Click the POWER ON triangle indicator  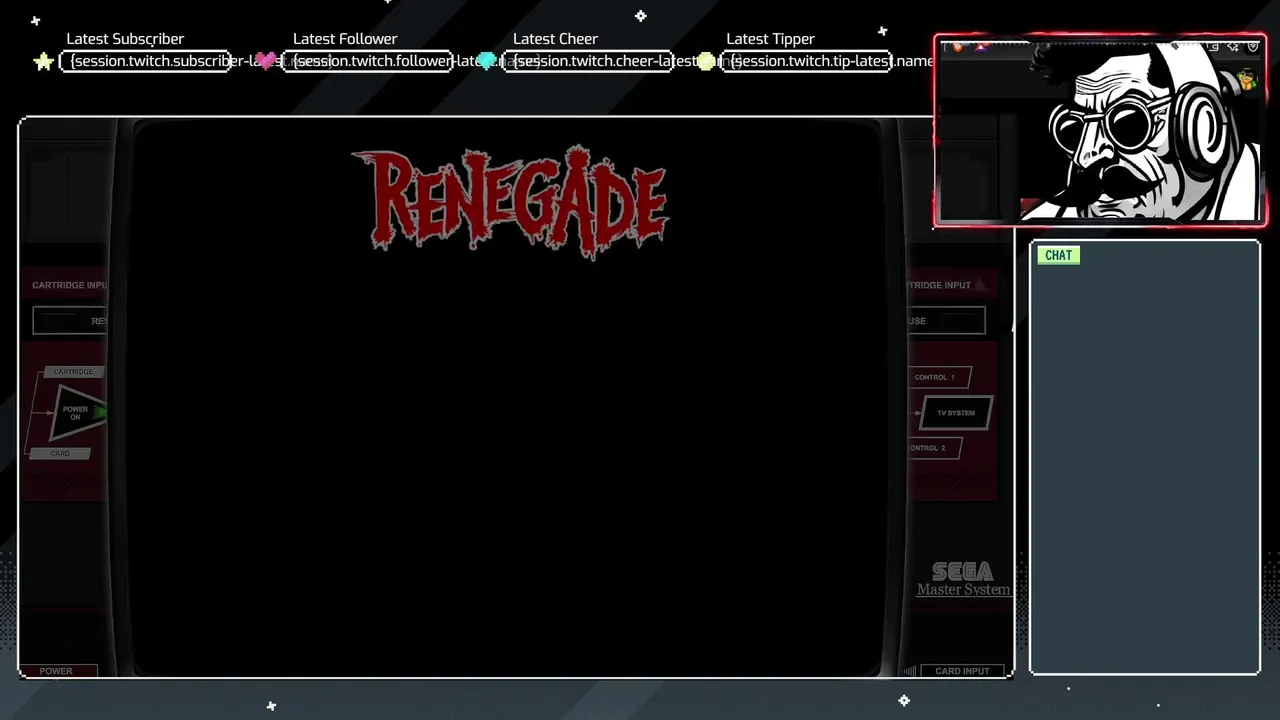pyautogui.click(x=77, y=413)
